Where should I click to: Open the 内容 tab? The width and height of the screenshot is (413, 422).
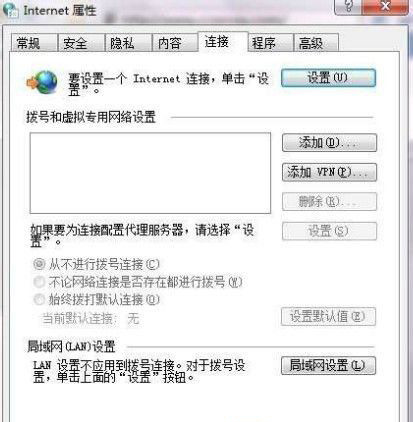click(175, 43)
